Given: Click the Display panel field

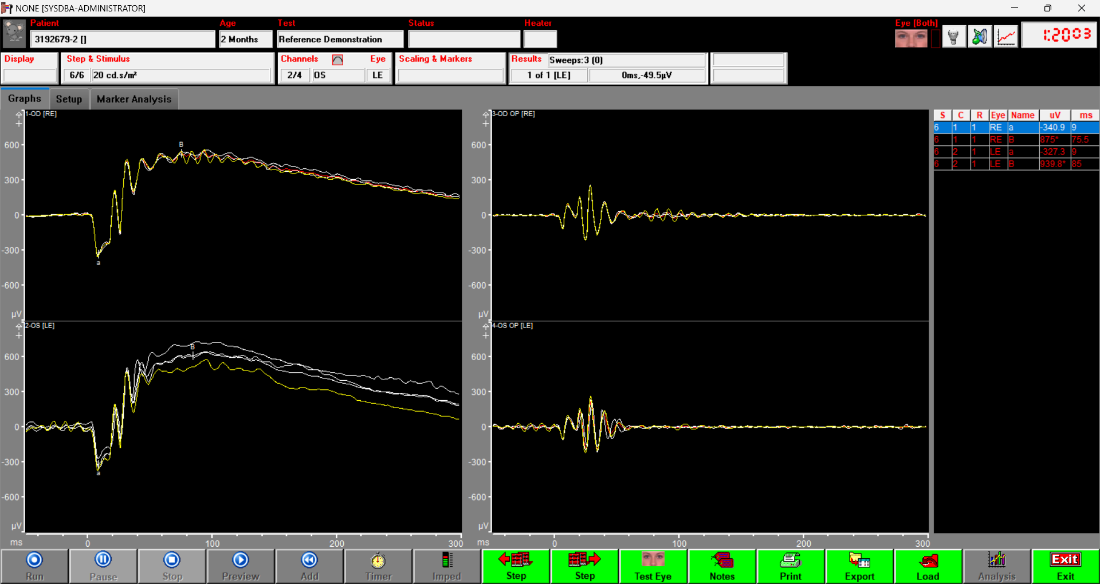Looking at the screenshot, I should click(x=30, y=76).
